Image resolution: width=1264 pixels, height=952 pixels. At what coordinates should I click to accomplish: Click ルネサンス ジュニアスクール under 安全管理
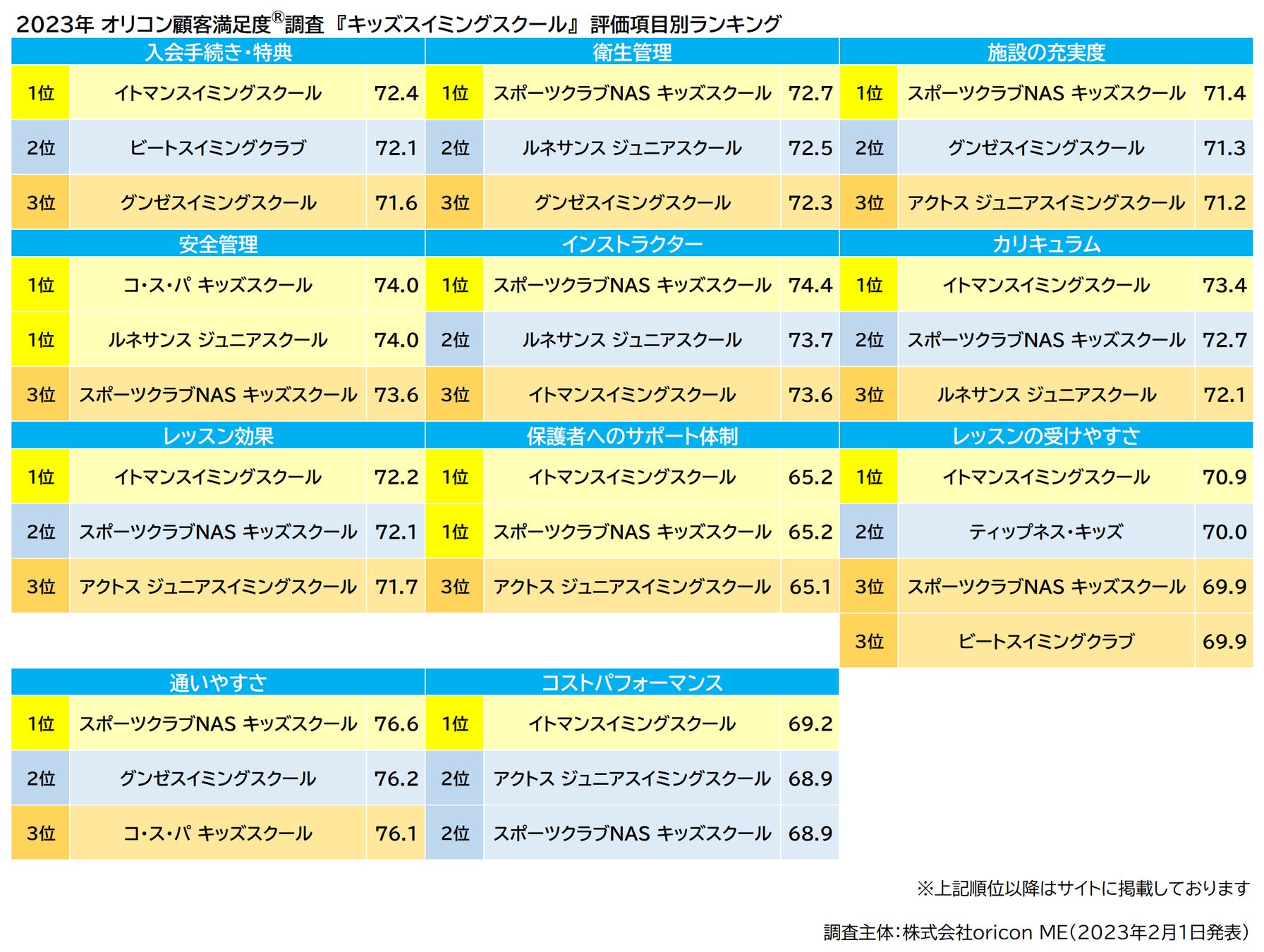pos(218,340)
